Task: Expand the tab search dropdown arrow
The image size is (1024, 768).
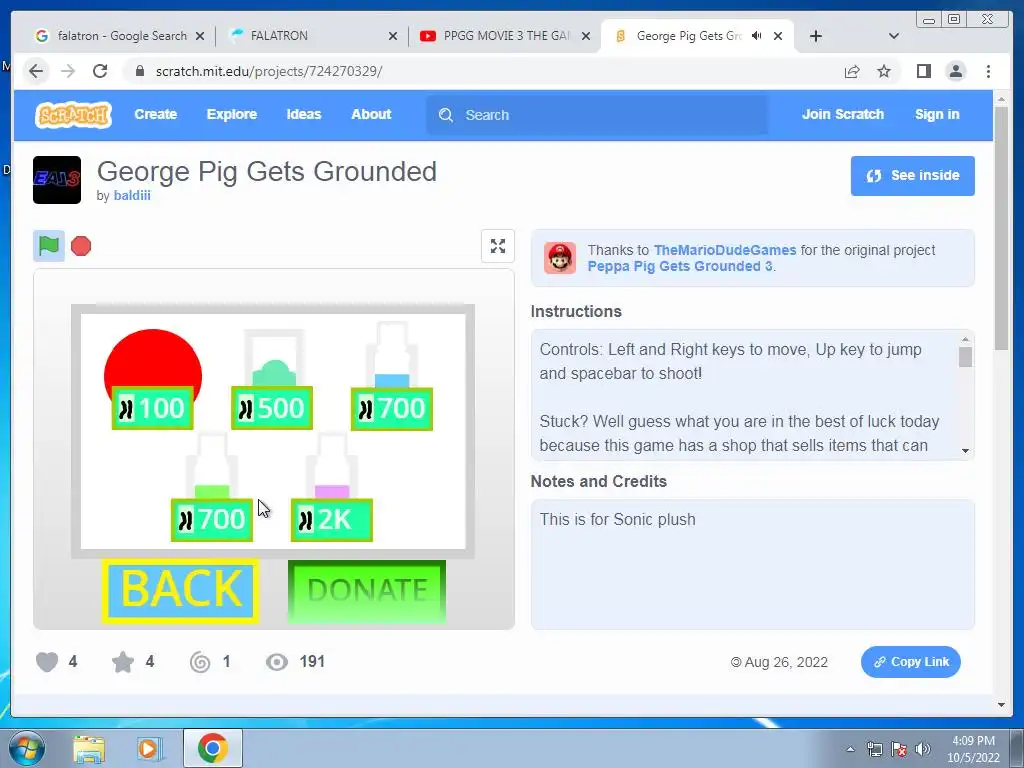Action: [894, 36]
